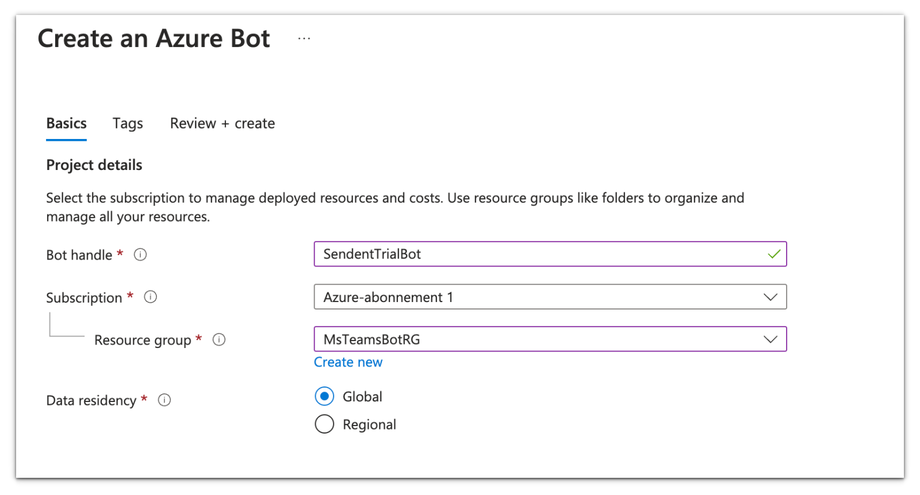The width and height of the screenshot is (920, 495).
Task: Click the Bot handle field label
Action: click(x=79, y=255)
